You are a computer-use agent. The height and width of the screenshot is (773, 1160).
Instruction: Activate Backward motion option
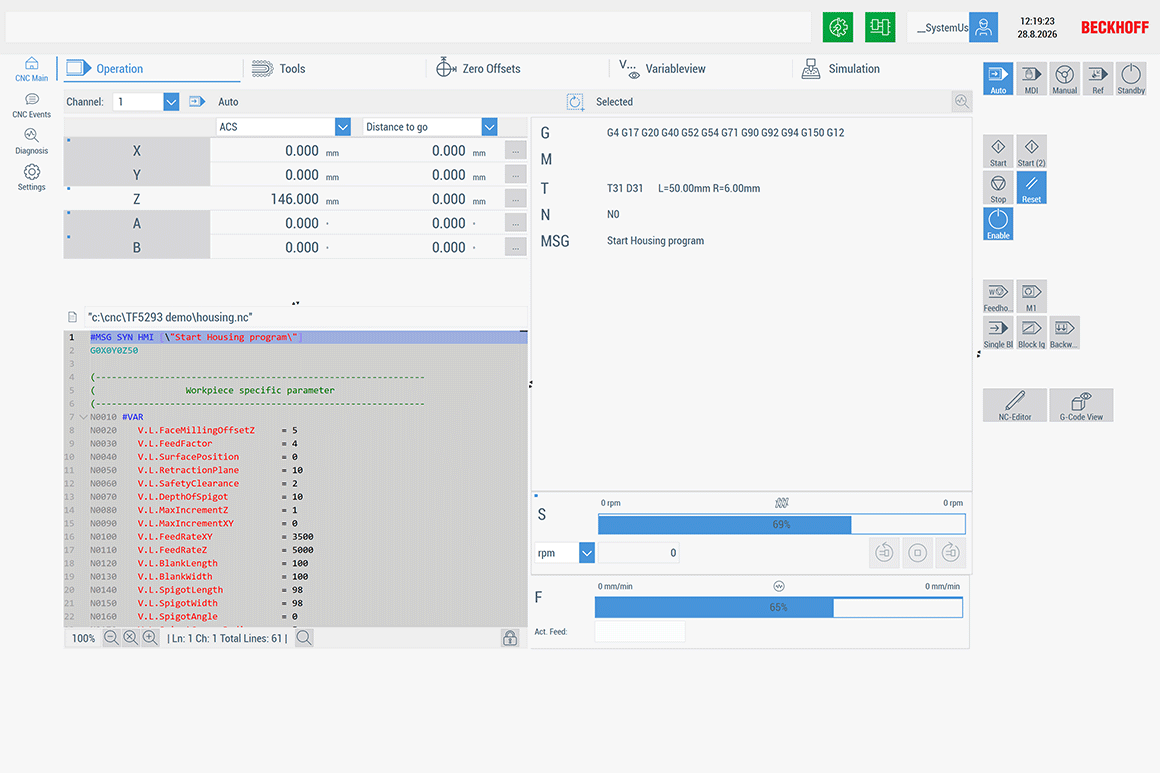[1065, 333]
